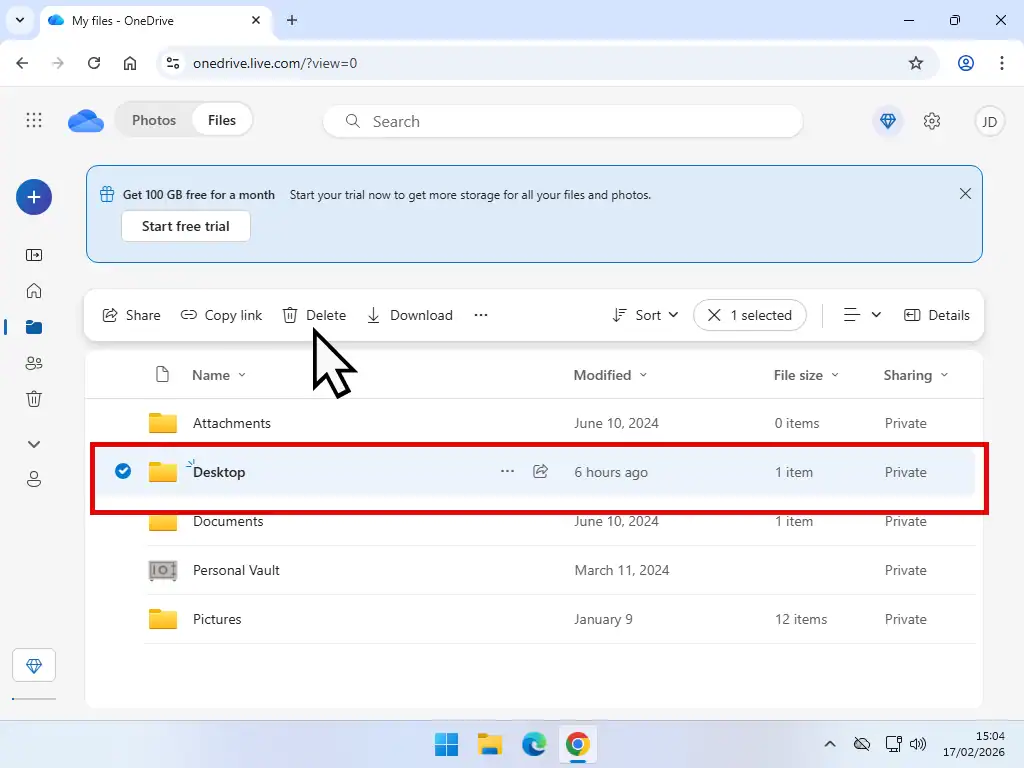The image size is (1024, 768).
Task: Open the OneDrive settings gear
Action: (x=932, y=120)
